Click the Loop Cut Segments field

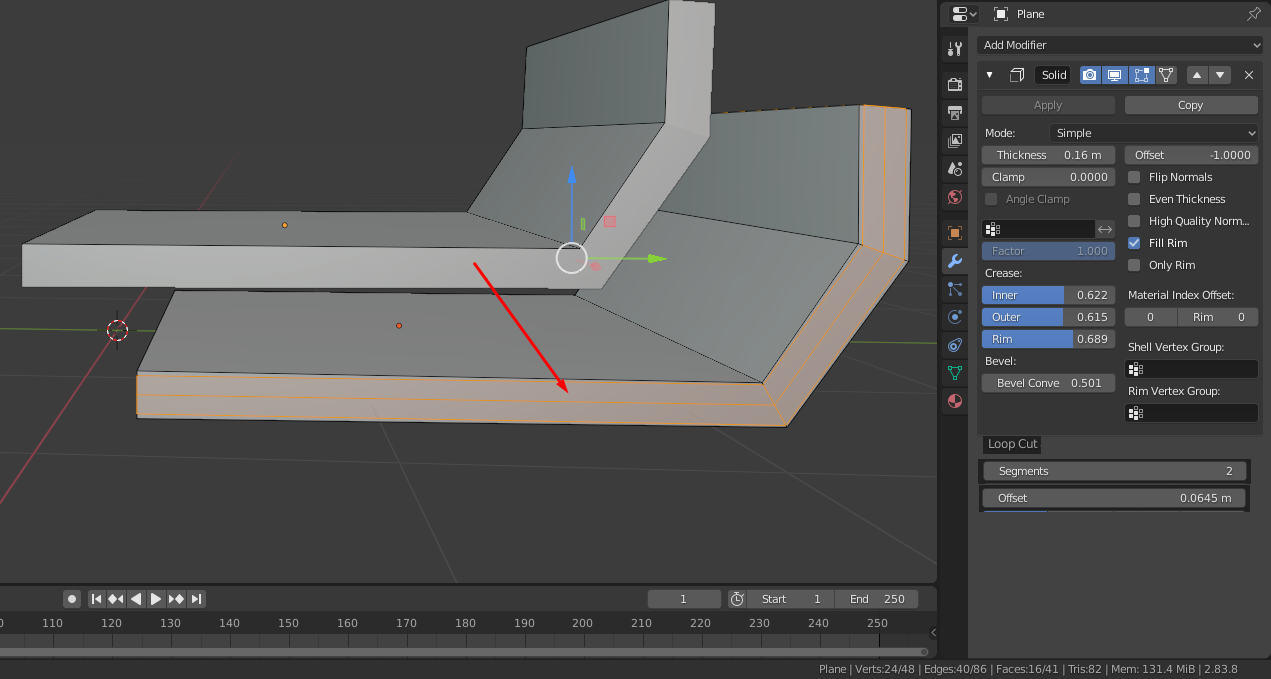(x=1115, y=471)
